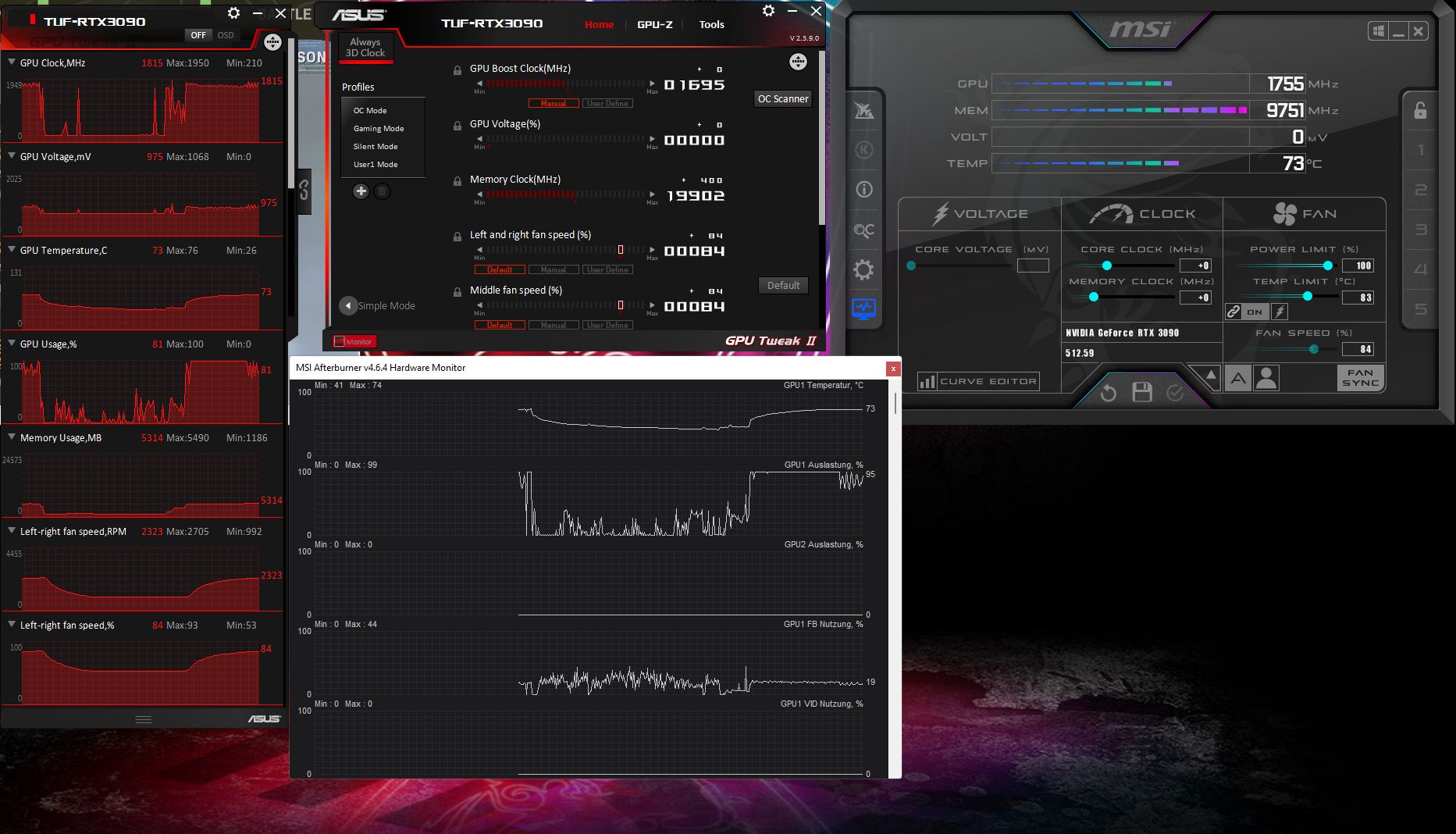Viewport: 1456px width, 834px height.
Task: Open the GPU-Z tab
Action: pyautogui.click(x=654, y=24)
